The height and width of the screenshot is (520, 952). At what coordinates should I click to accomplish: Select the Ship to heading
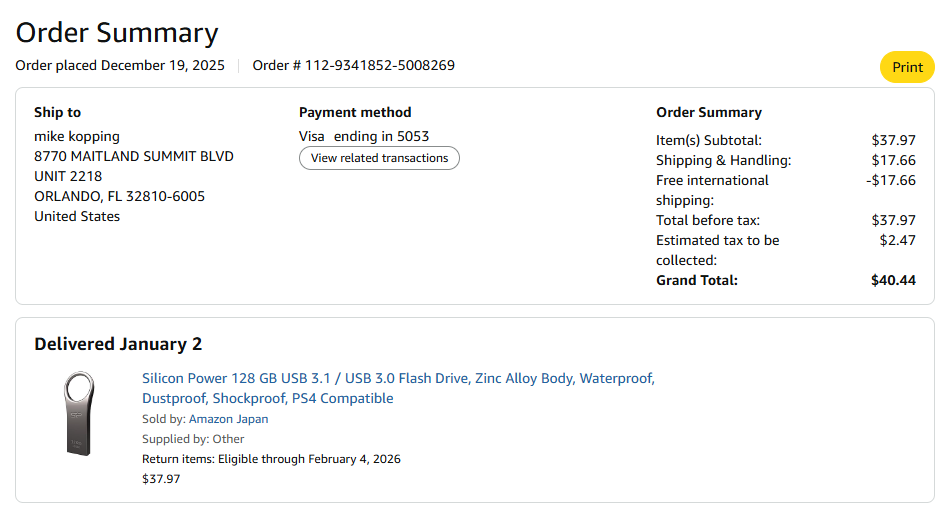[x=58, y=112]
